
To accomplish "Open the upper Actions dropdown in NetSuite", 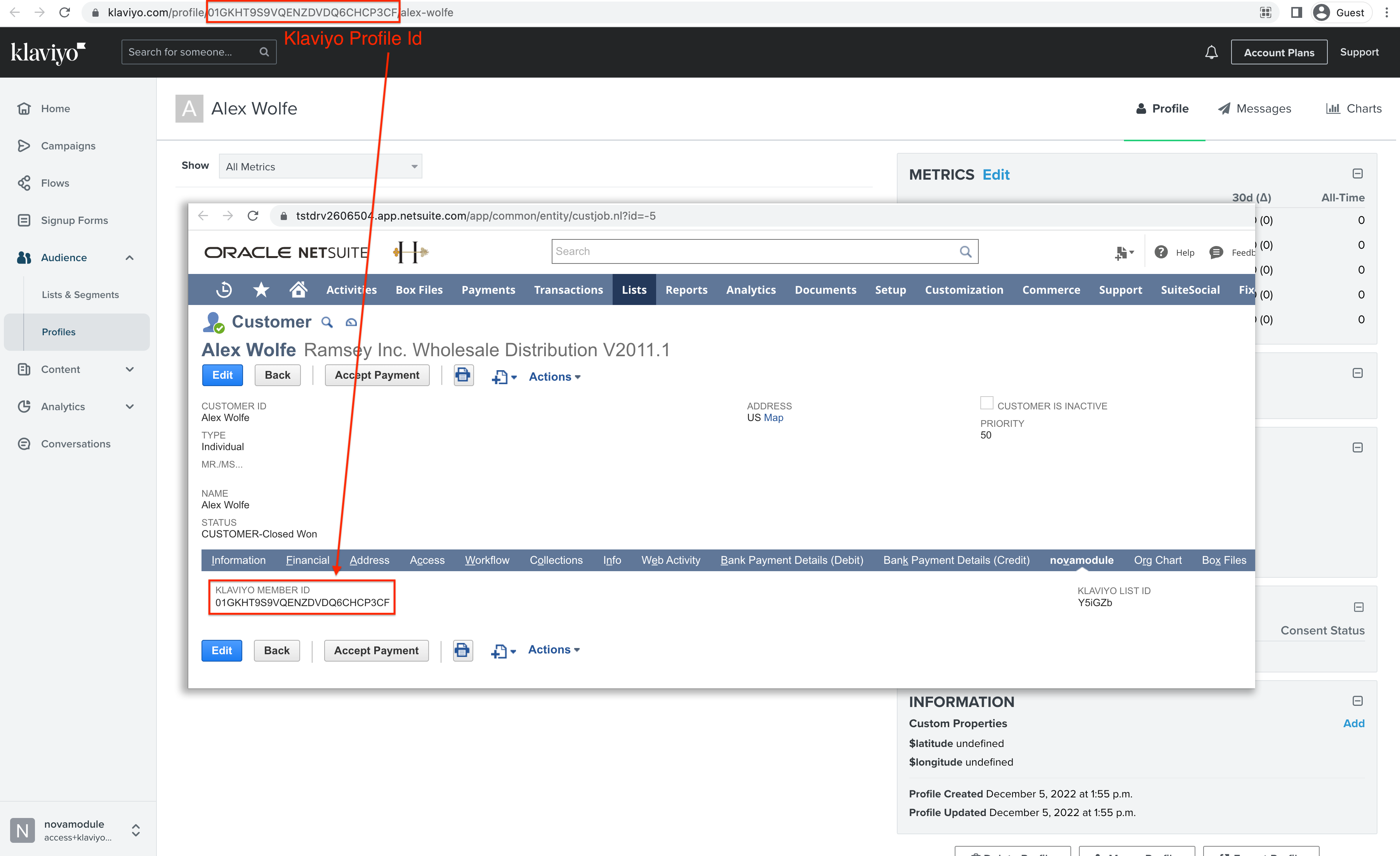I will (x=554, y=377).
